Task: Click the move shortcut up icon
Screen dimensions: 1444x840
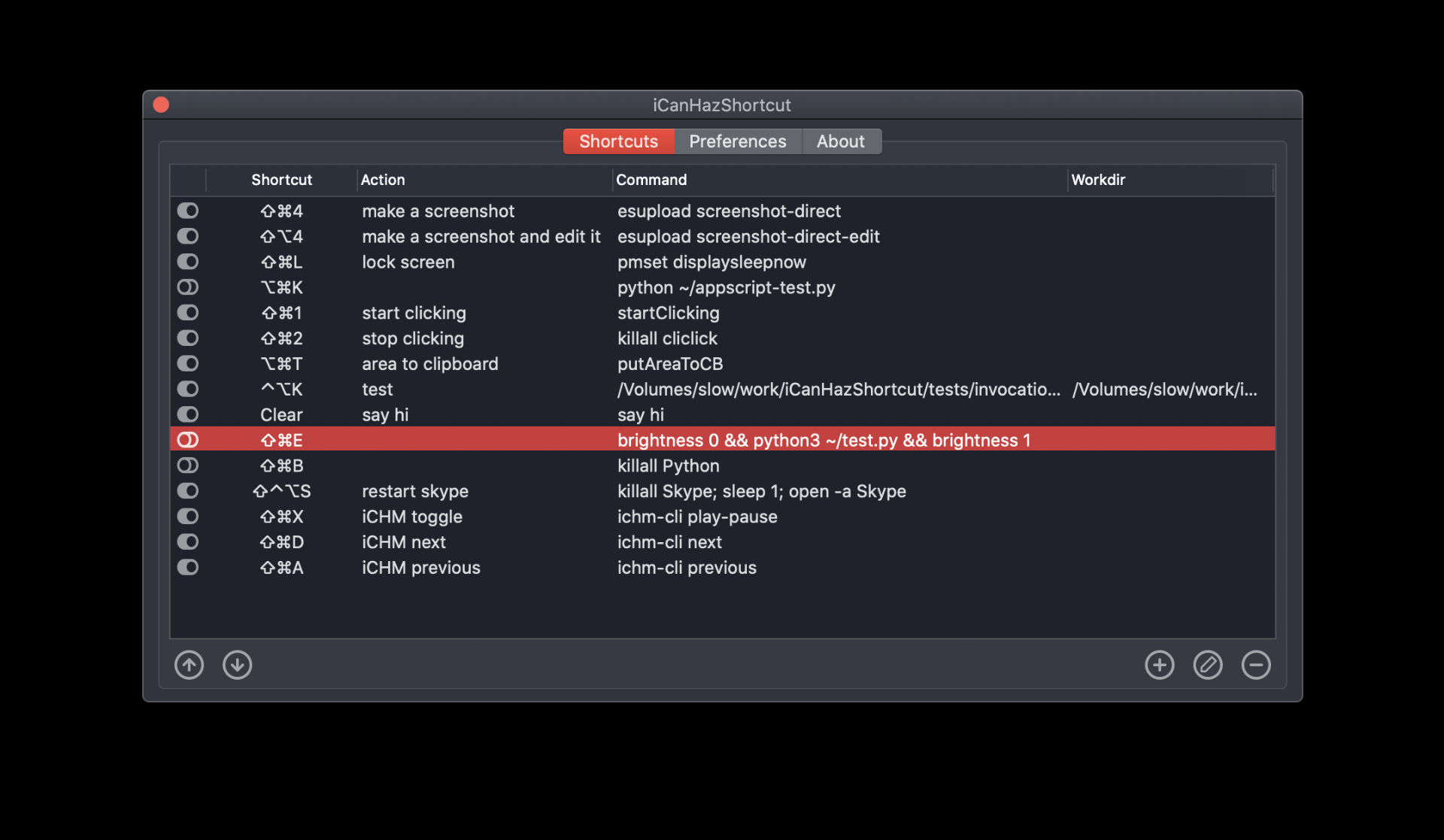Action: [x=189, y=663]
